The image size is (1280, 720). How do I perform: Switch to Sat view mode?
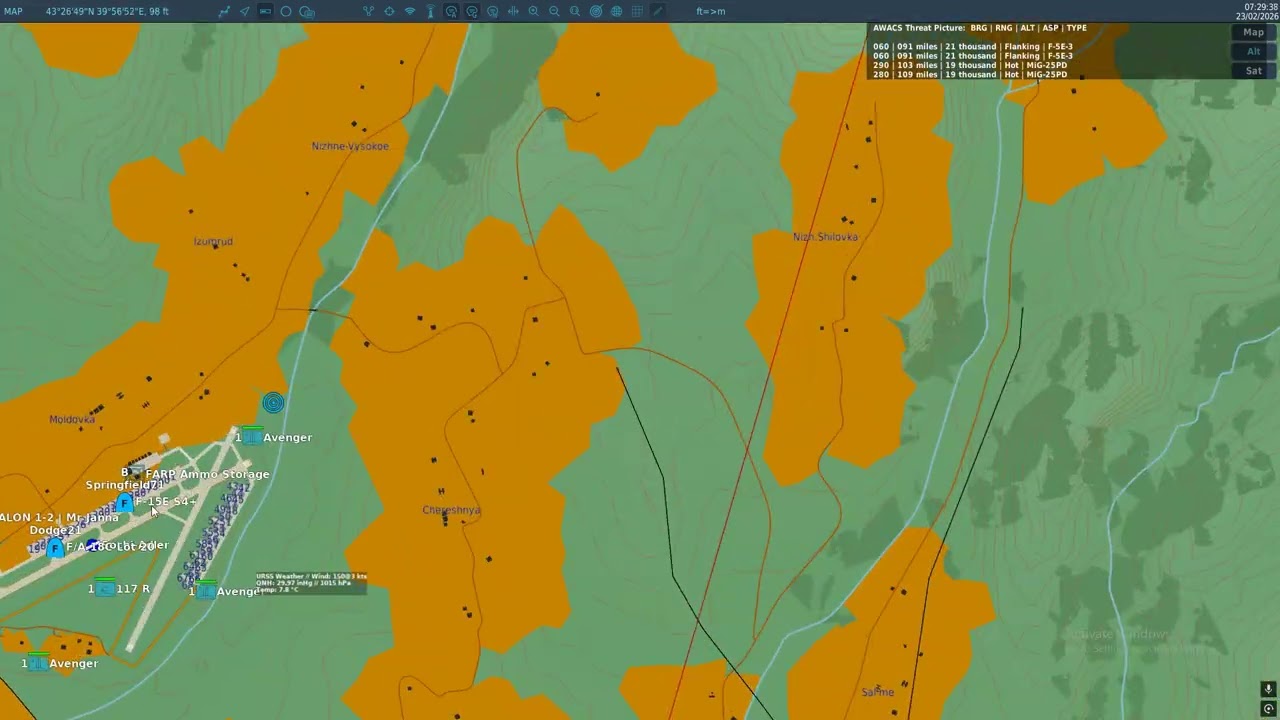coord(1253,70)
